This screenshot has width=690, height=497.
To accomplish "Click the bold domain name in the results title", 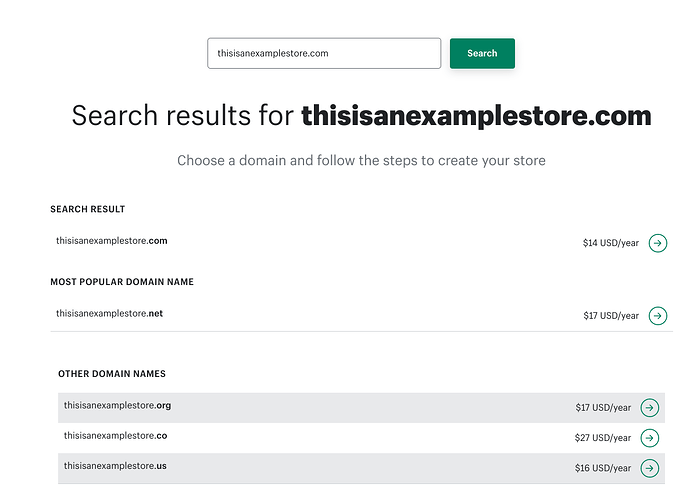I will [x=476, y=116].
